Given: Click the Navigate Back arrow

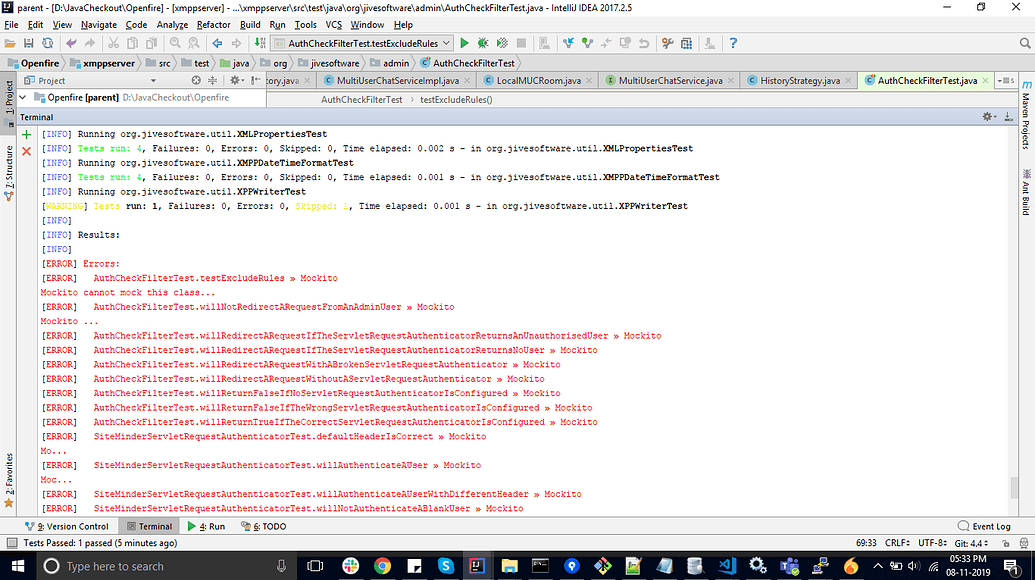Looking at the screenshot, I should [217, 43].
